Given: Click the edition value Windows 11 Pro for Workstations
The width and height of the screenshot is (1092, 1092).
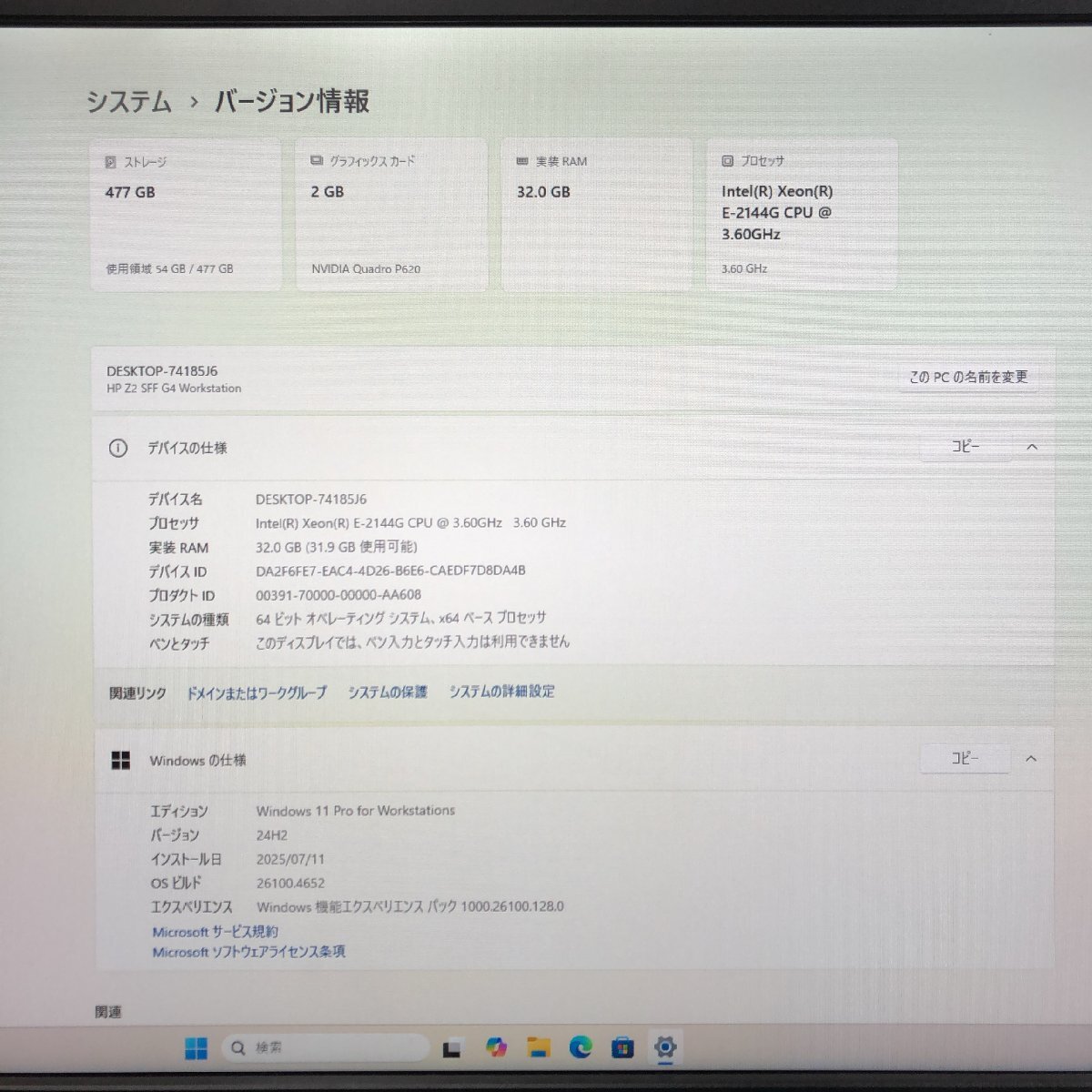Looking at the screenshot, I should click(x=356, y=811).
